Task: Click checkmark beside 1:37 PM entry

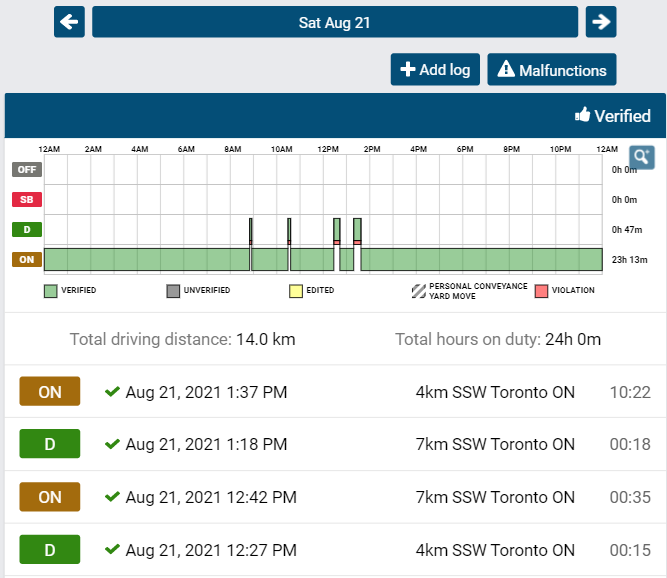Action: point(112,391)
